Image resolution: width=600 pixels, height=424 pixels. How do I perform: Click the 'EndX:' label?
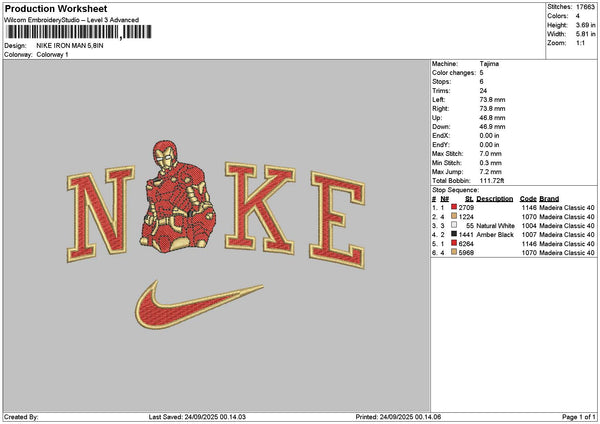(x=441, y=136)
